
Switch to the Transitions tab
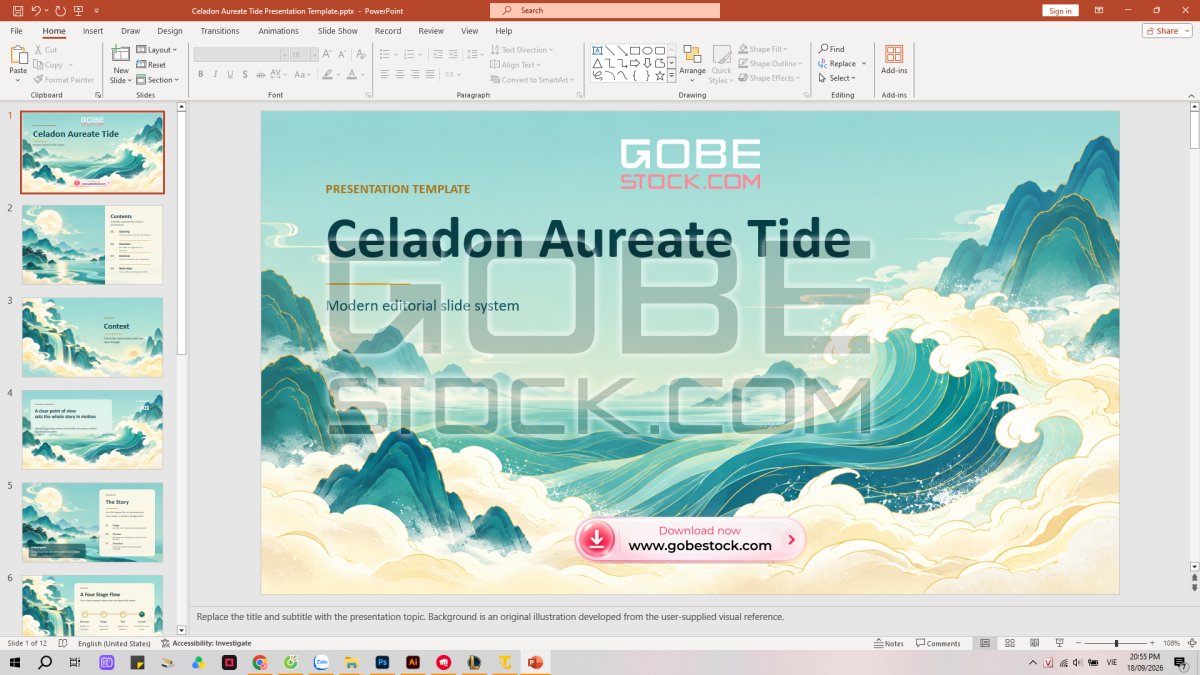[x=220, y=31]
